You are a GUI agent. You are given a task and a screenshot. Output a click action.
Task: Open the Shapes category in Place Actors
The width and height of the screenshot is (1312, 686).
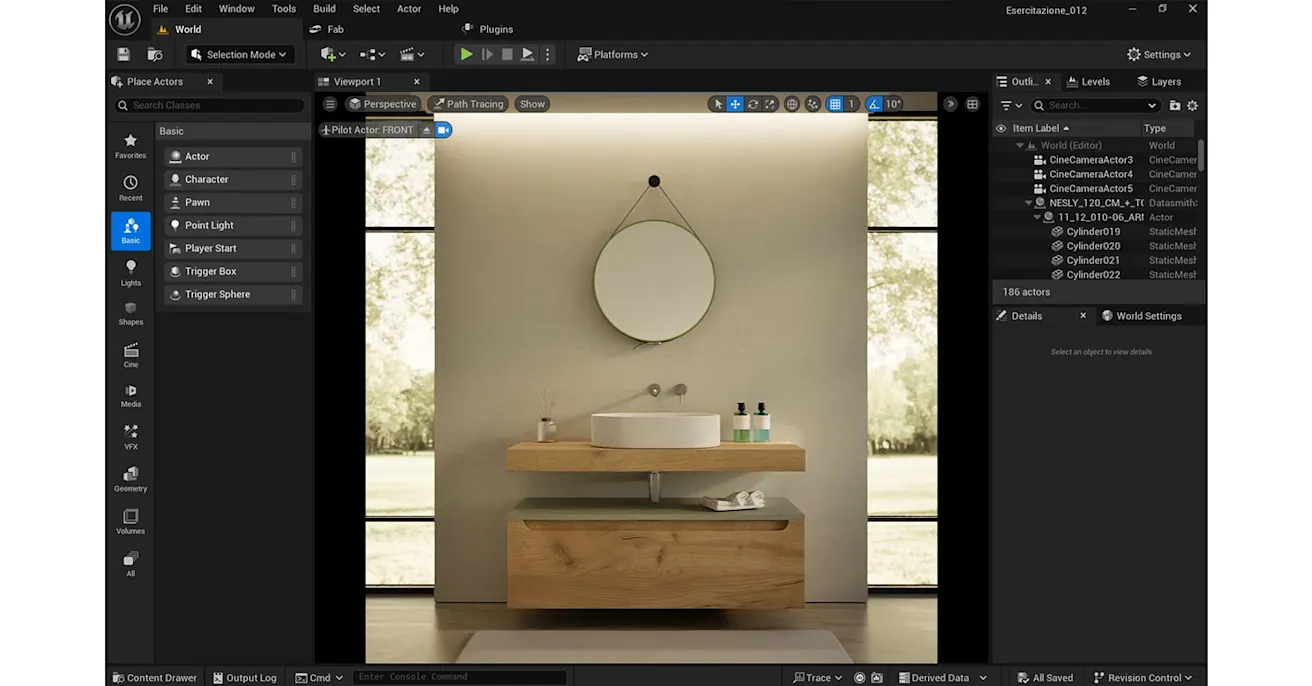point(130,314)
